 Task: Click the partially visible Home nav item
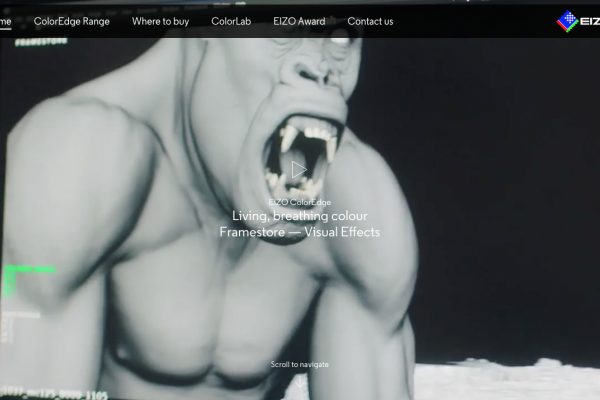[x=5, y=21]
